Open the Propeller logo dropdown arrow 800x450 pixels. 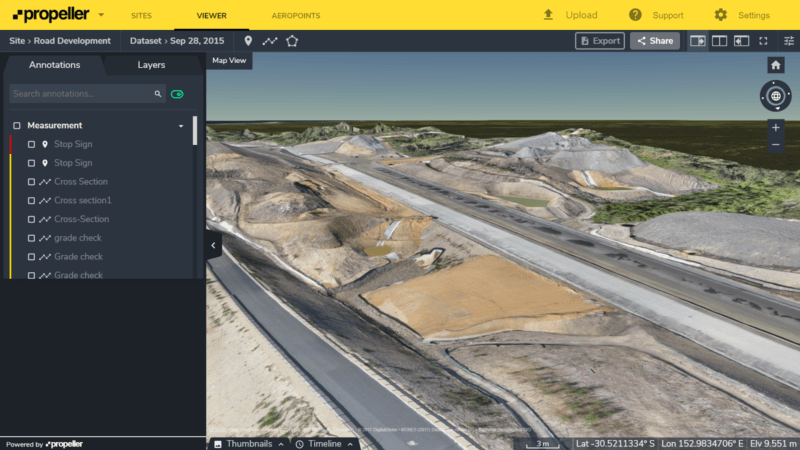(x=101, y=15)
